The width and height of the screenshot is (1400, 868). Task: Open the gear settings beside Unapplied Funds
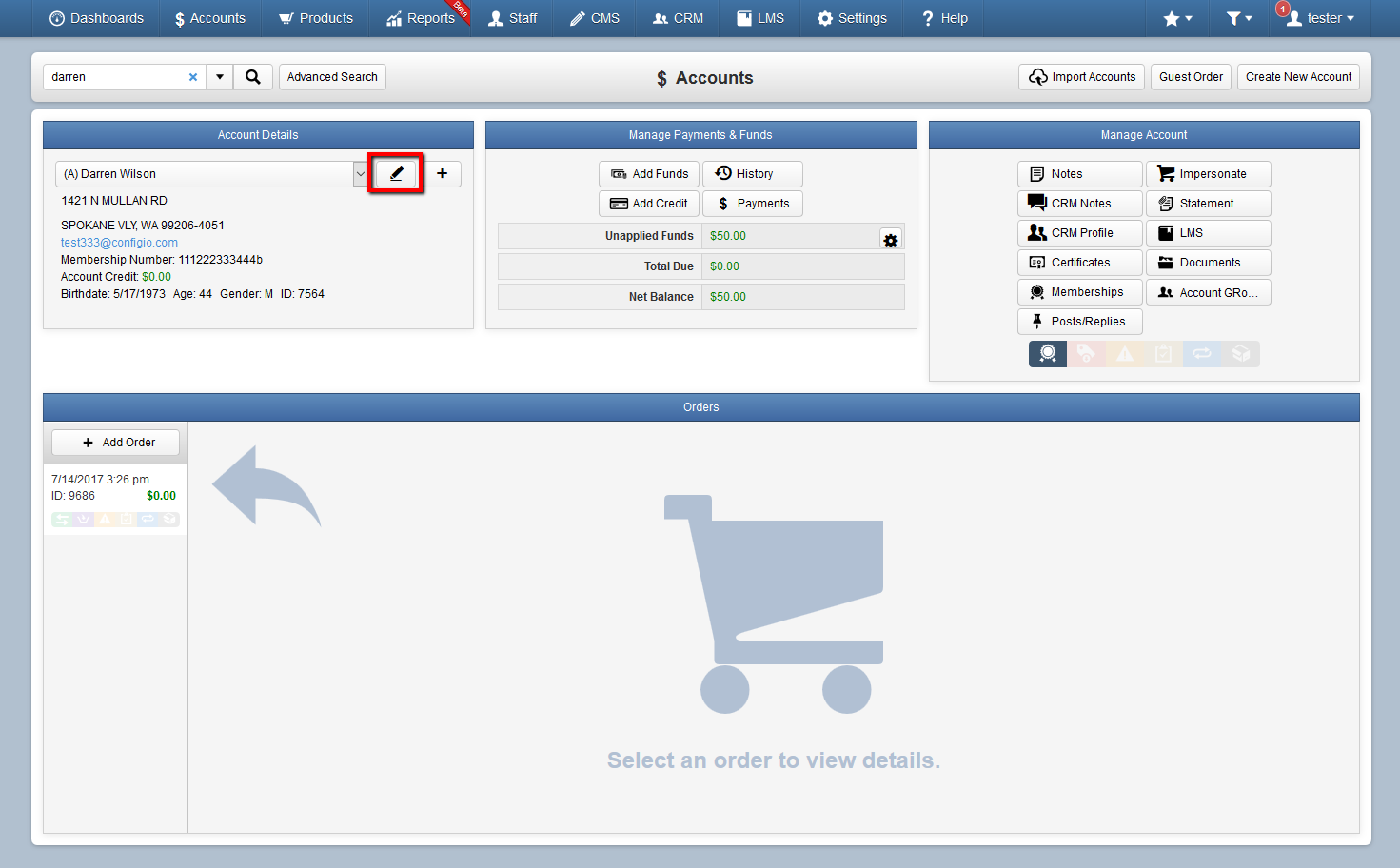(891, 240)
